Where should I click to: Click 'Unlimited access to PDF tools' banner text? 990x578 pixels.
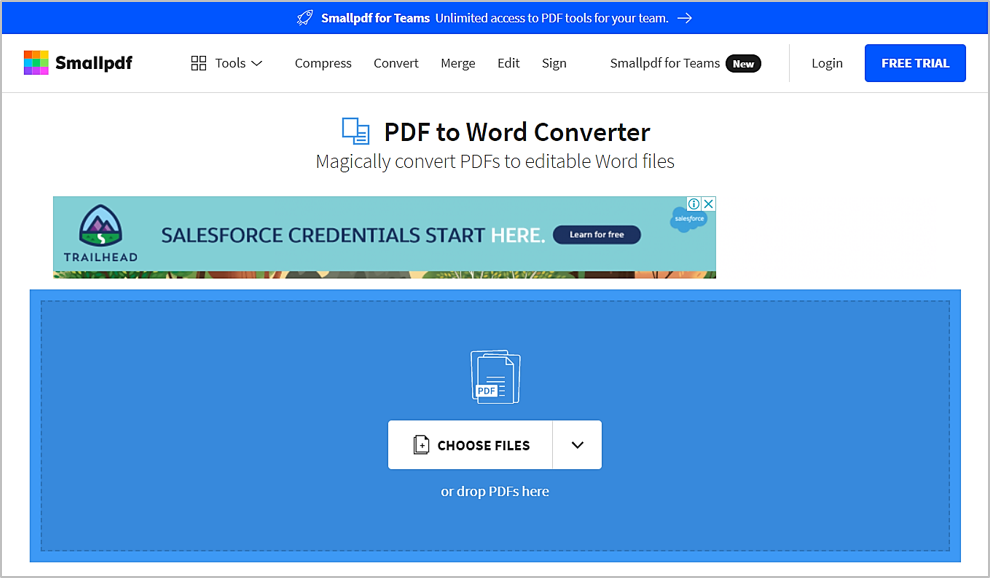click(551, 18)
